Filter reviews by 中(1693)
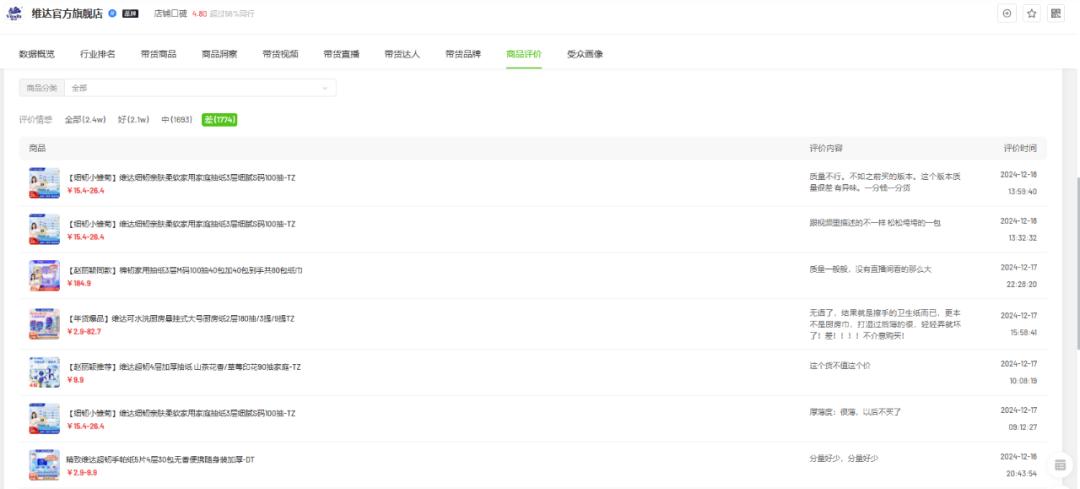1080x489 pixels. coord(177,120)
